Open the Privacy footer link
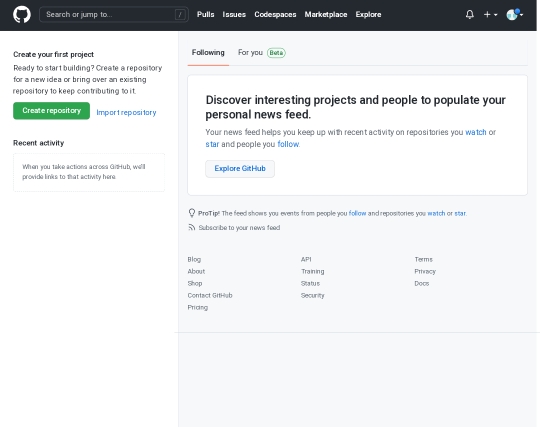Viewport: 540px width, 427px height. coord(425,271)
